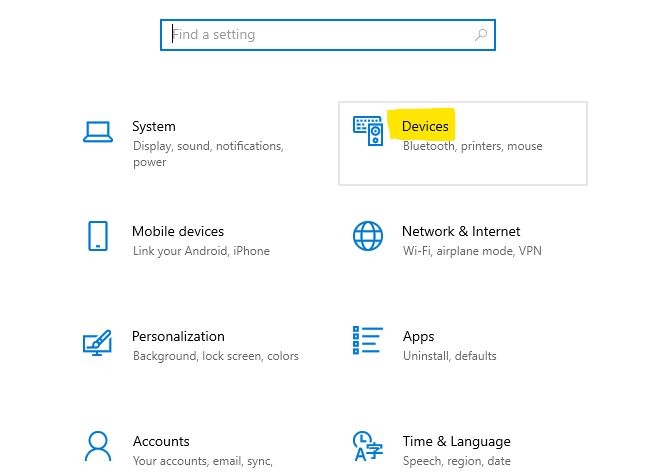The image size is (667, 472).
Task: Click the magnifying glass search icon
Action: coord(481,34)
